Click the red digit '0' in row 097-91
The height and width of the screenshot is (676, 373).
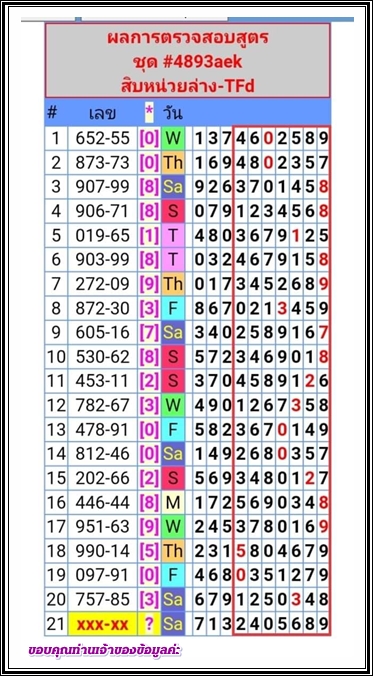click(241, 575)
